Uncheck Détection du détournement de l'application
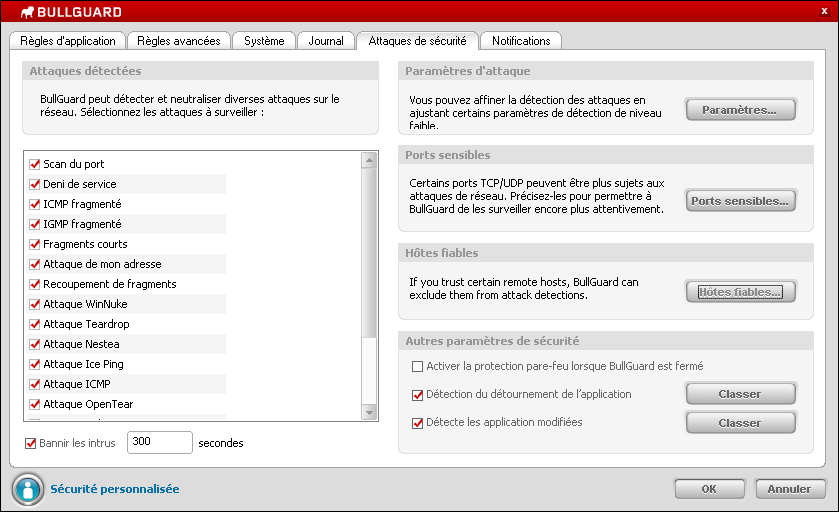This screenshot has width=839, height=512. pyautogui.click(x=417, y=395)
